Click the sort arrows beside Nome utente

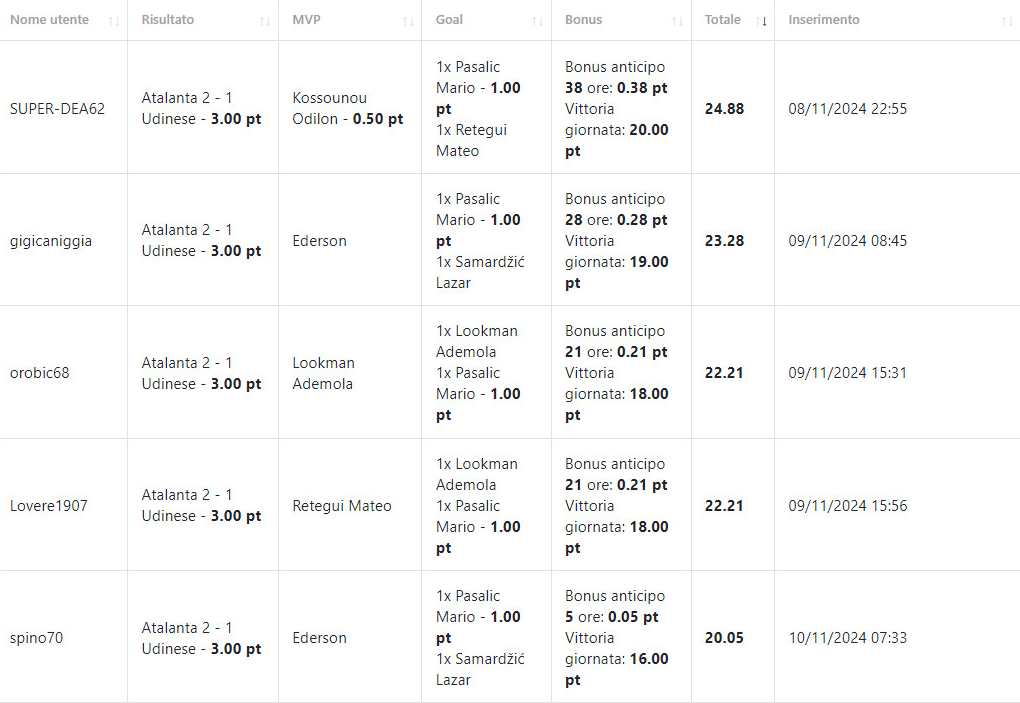(114, 21)
